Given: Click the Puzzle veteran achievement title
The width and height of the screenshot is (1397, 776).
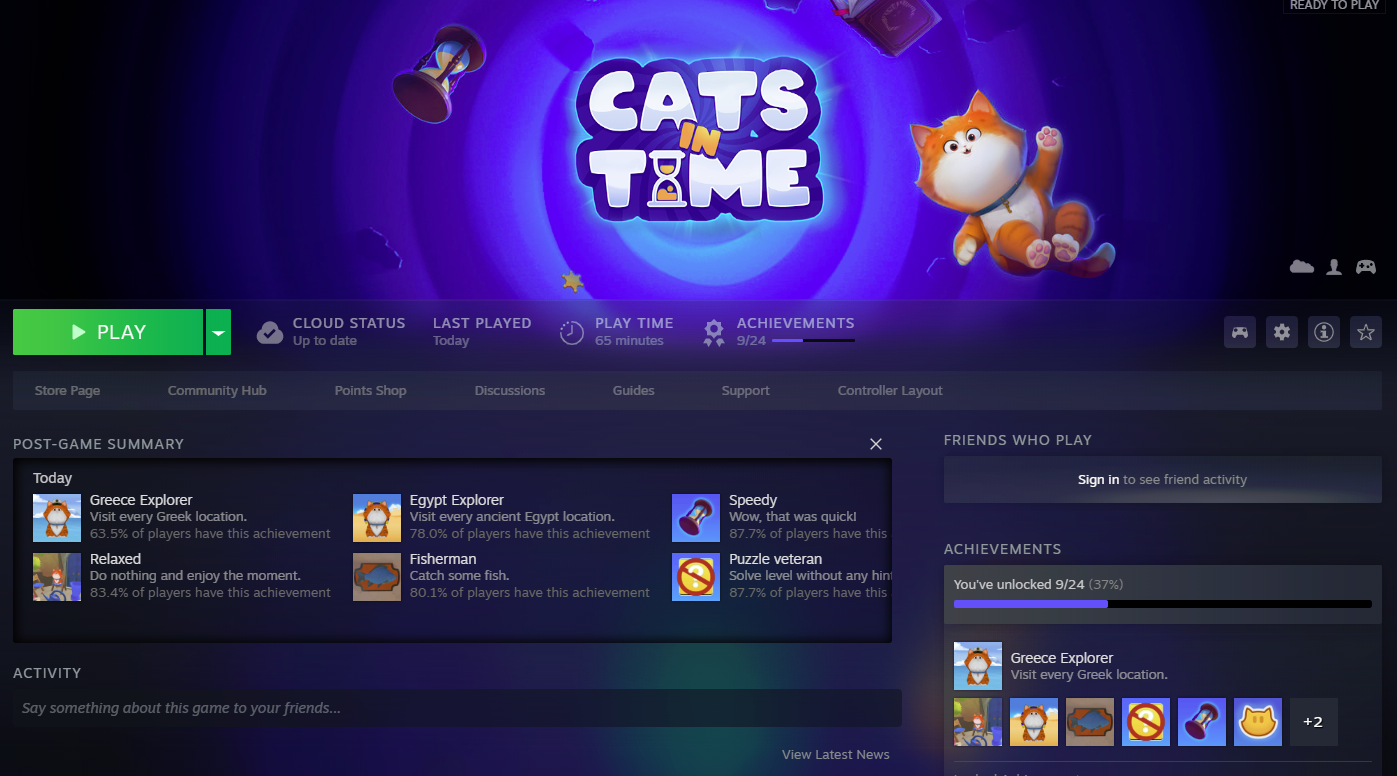Looking at the screenshot, I should pos(776,559).
